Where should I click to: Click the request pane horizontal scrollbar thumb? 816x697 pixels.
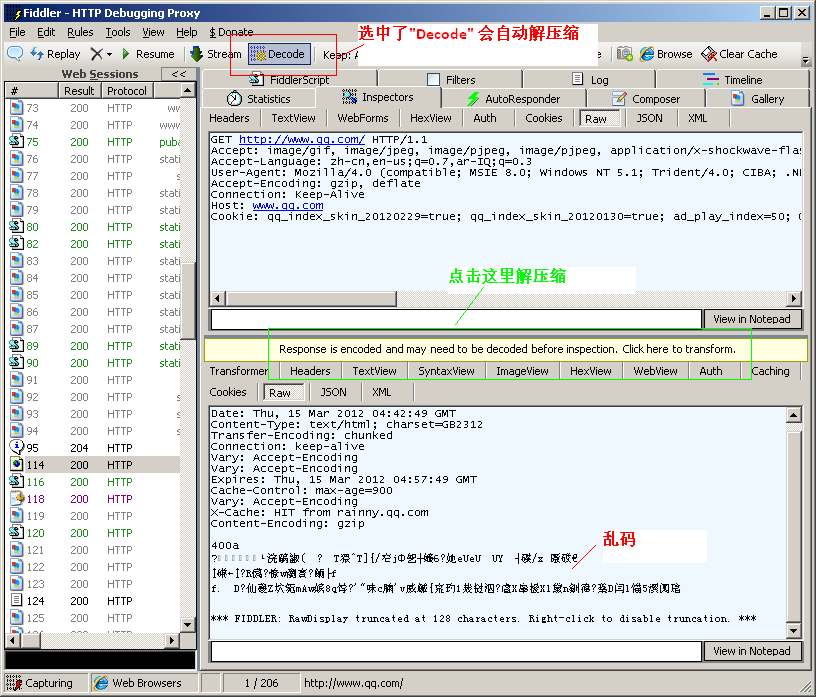pos(311,298)
